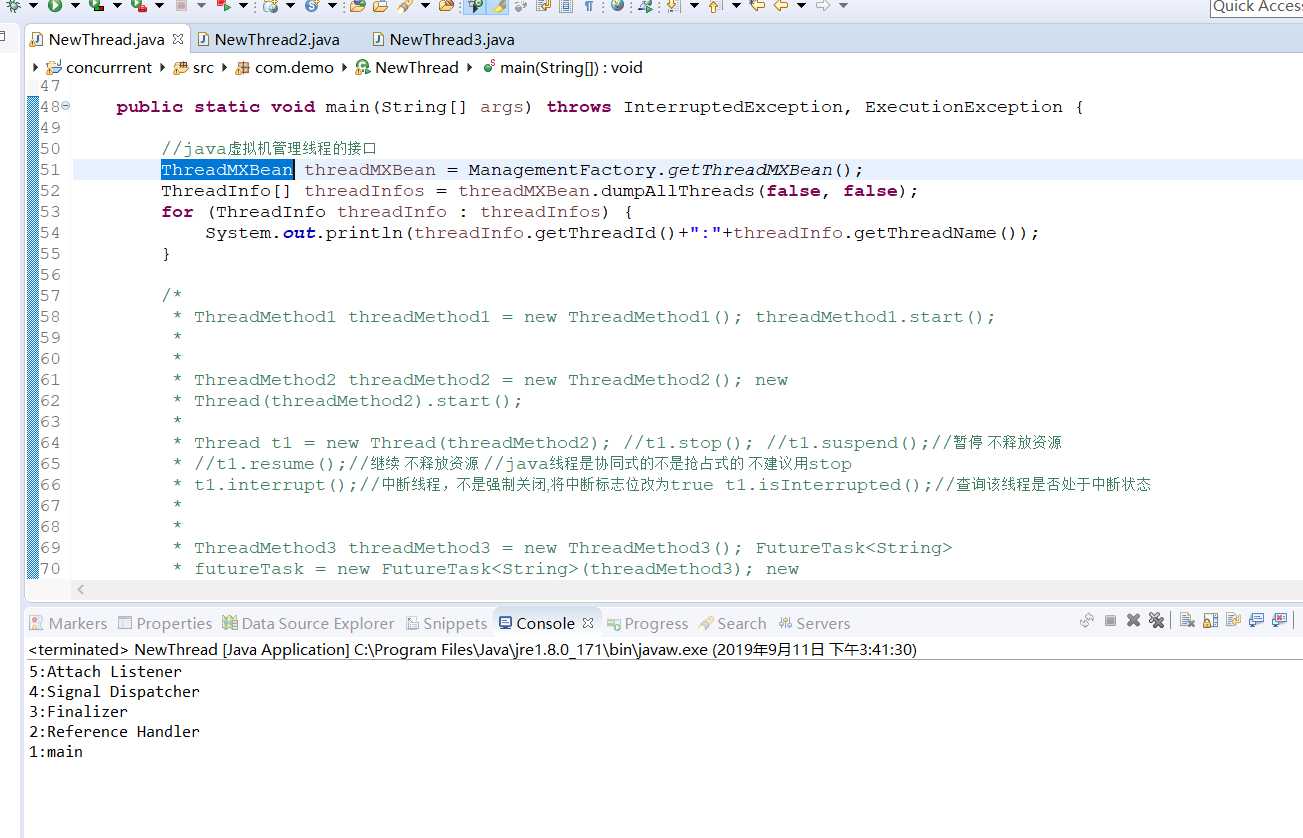Toggle Show Whitespace Characters paragraph icon
Image resolution: width=1303 pixels, height=838 pixels.
point(589,6)
